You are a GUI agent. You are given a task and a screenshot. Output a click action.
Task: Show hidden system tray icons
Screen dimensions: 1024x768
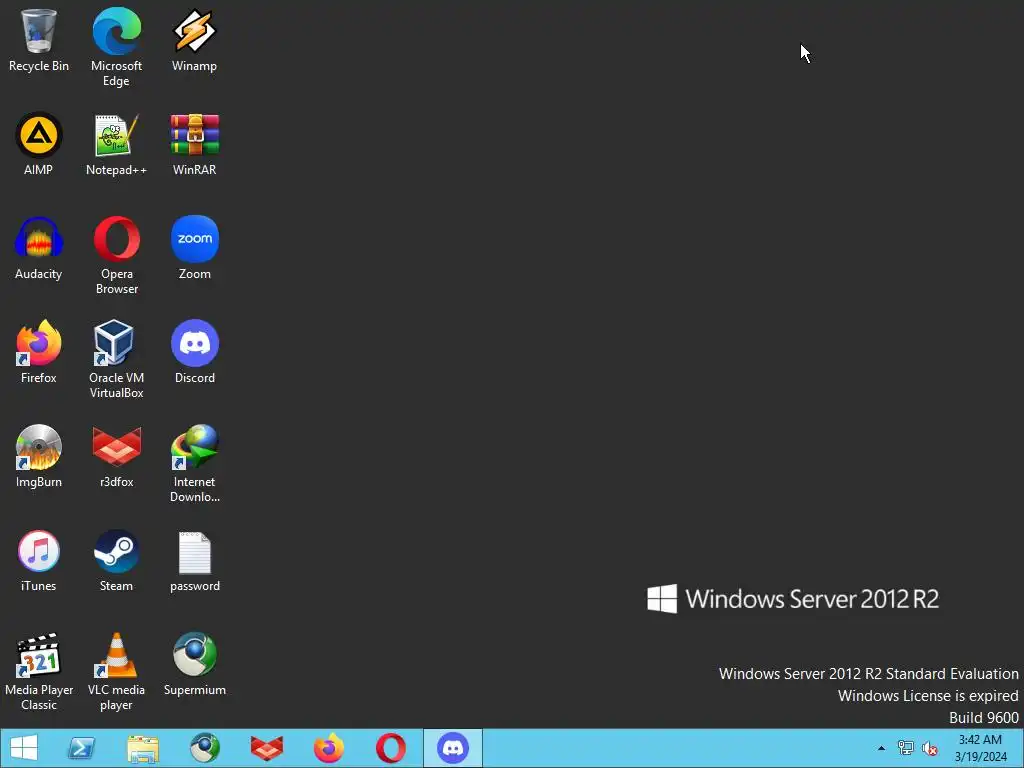(x=881, y=748)
